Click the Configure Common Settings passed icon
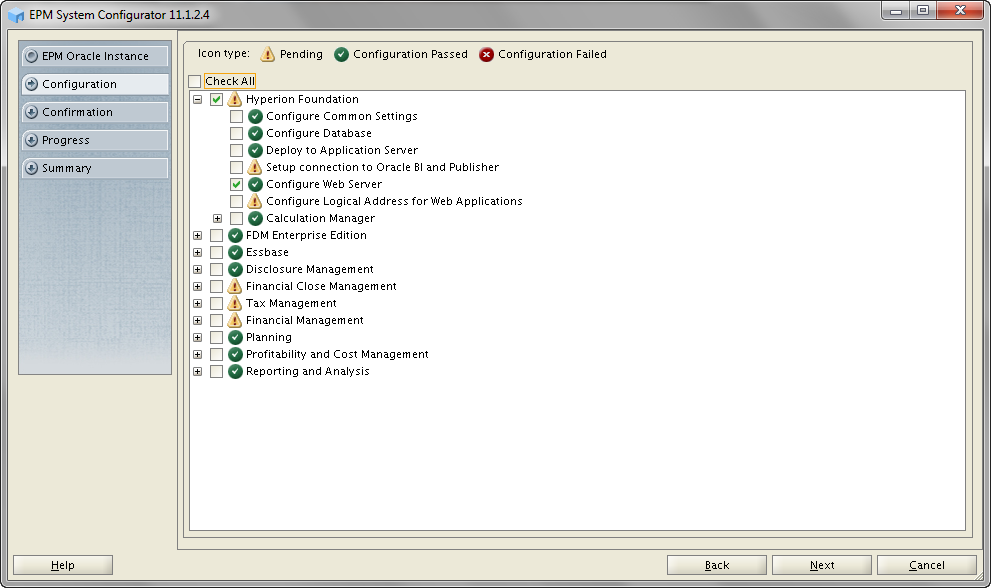Viewport: 991px width, 588px height. click(255, 116)
